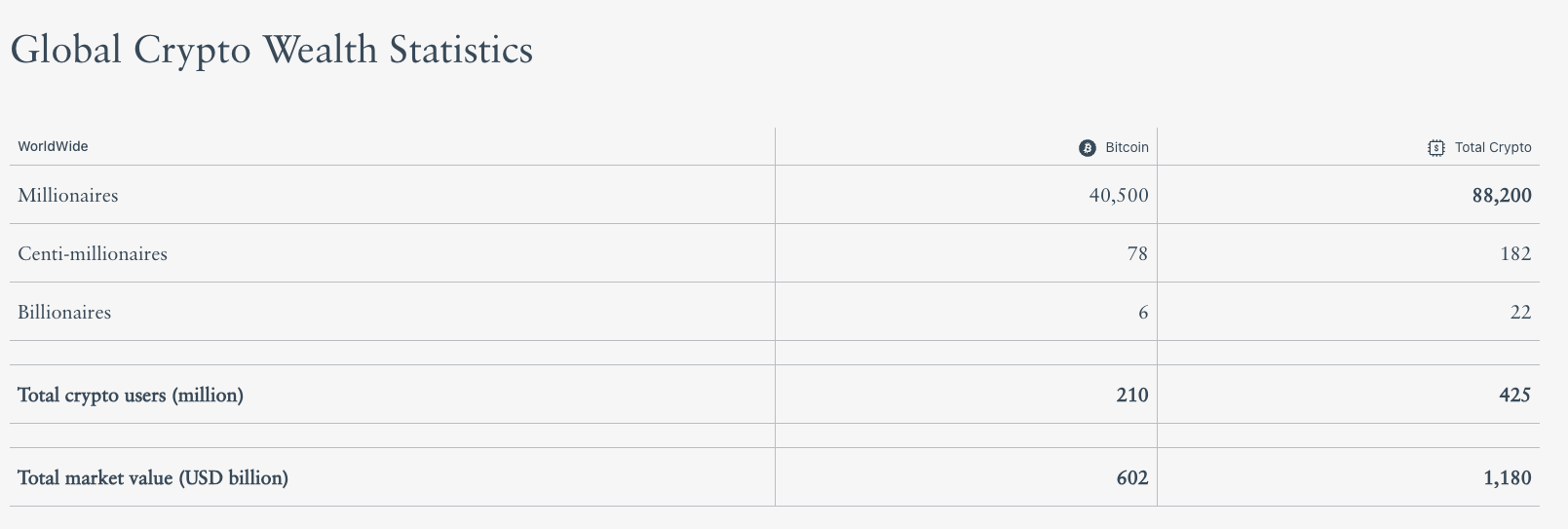1568x529 pixels.
Task: Select the Total market value (USD billion) label
Action: pos(153,478)
